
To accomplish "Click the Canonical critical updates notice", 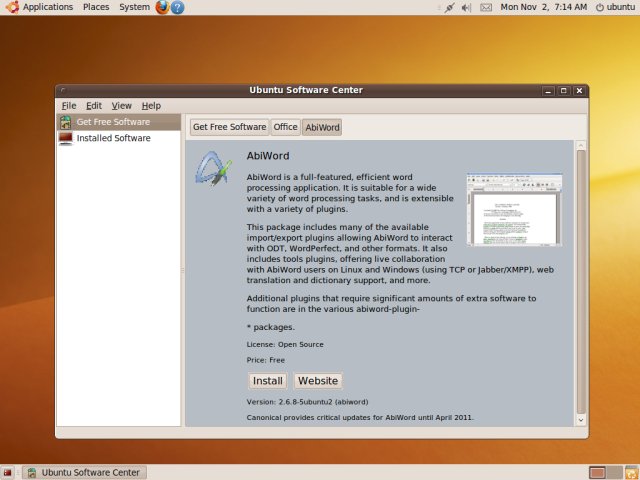I will click(x=360, y=418).
